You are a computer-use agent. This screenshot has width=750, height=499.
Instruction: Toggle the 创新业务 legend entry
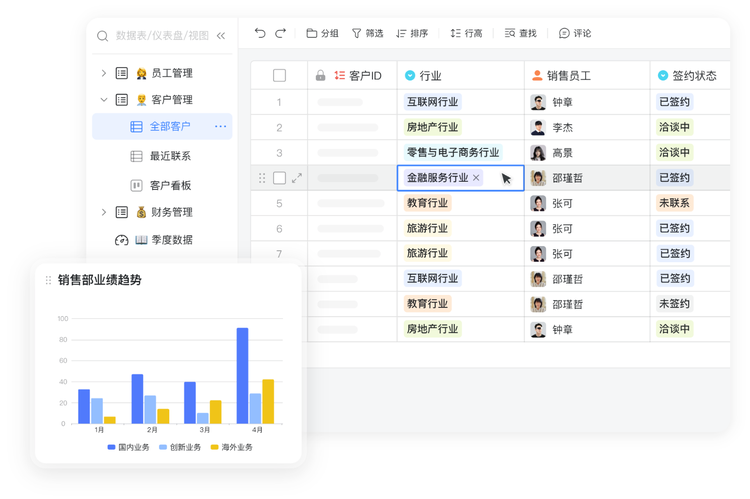[180, 447]
